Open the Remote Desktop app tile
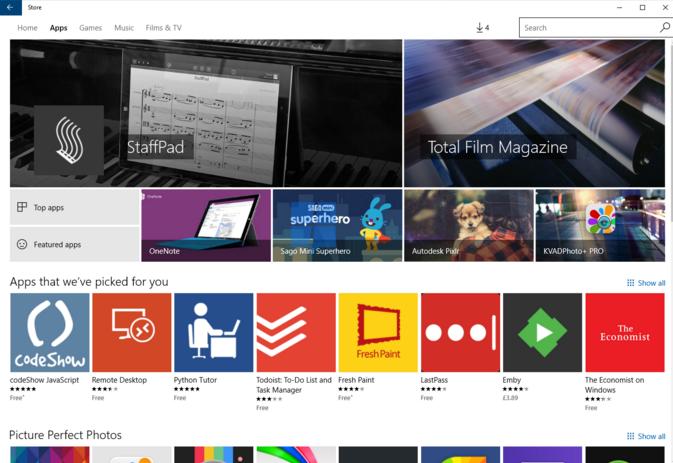Viewport: 673px width, 463px height. (132, 333)
